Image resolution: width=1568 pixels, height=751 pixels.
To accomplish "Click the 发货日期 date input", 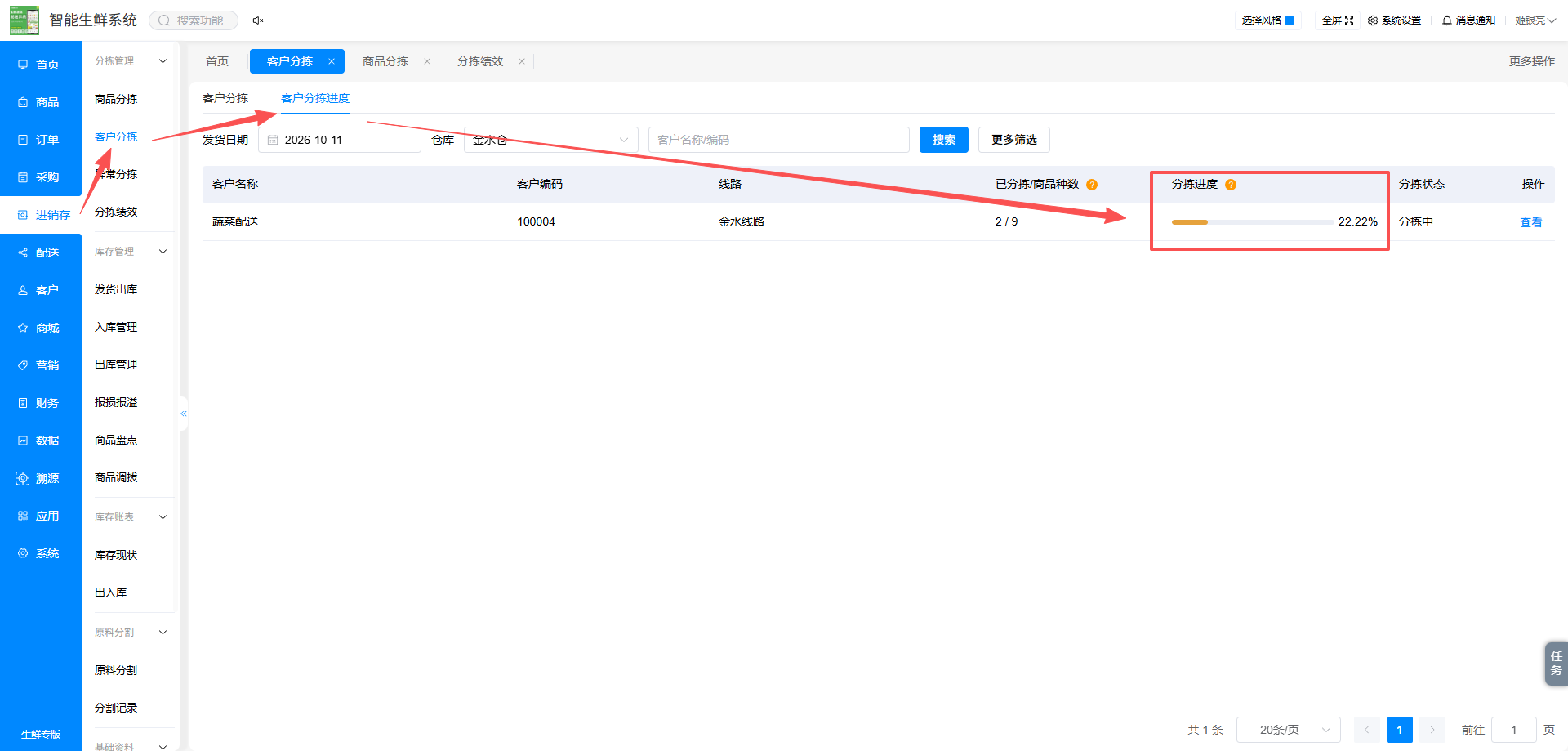I will 340,140.
